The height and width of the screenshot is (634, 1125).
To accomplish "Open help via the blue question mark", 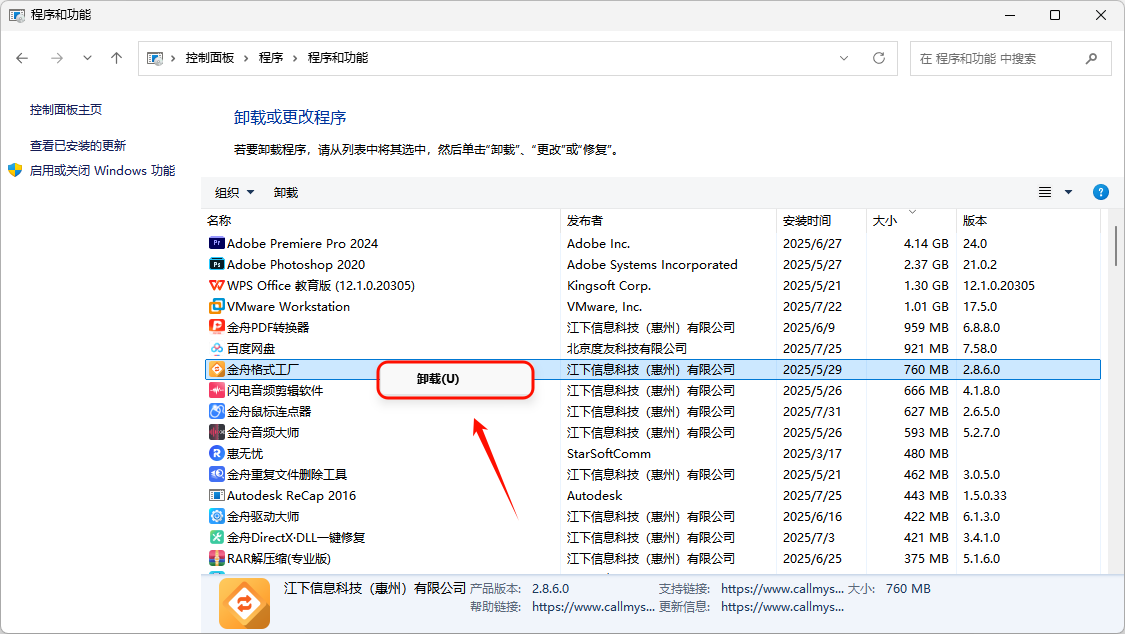I will (x=1101, y=192).
